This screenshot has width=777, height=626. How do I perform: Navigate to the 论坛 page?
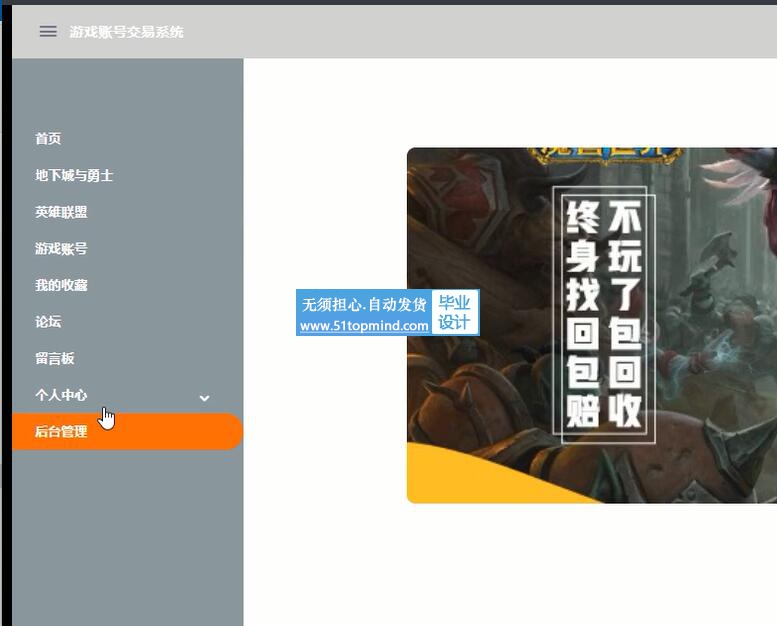click(48, 322)
